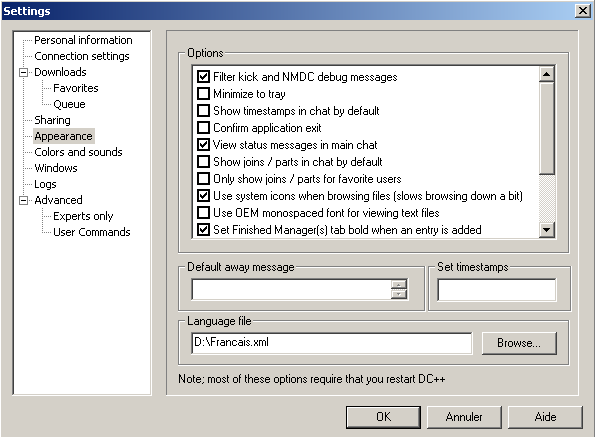This screenshot has height=437, width=595.
Task: Go to Connection settings page
Action: pyautogui.click(x=82, y=56)
